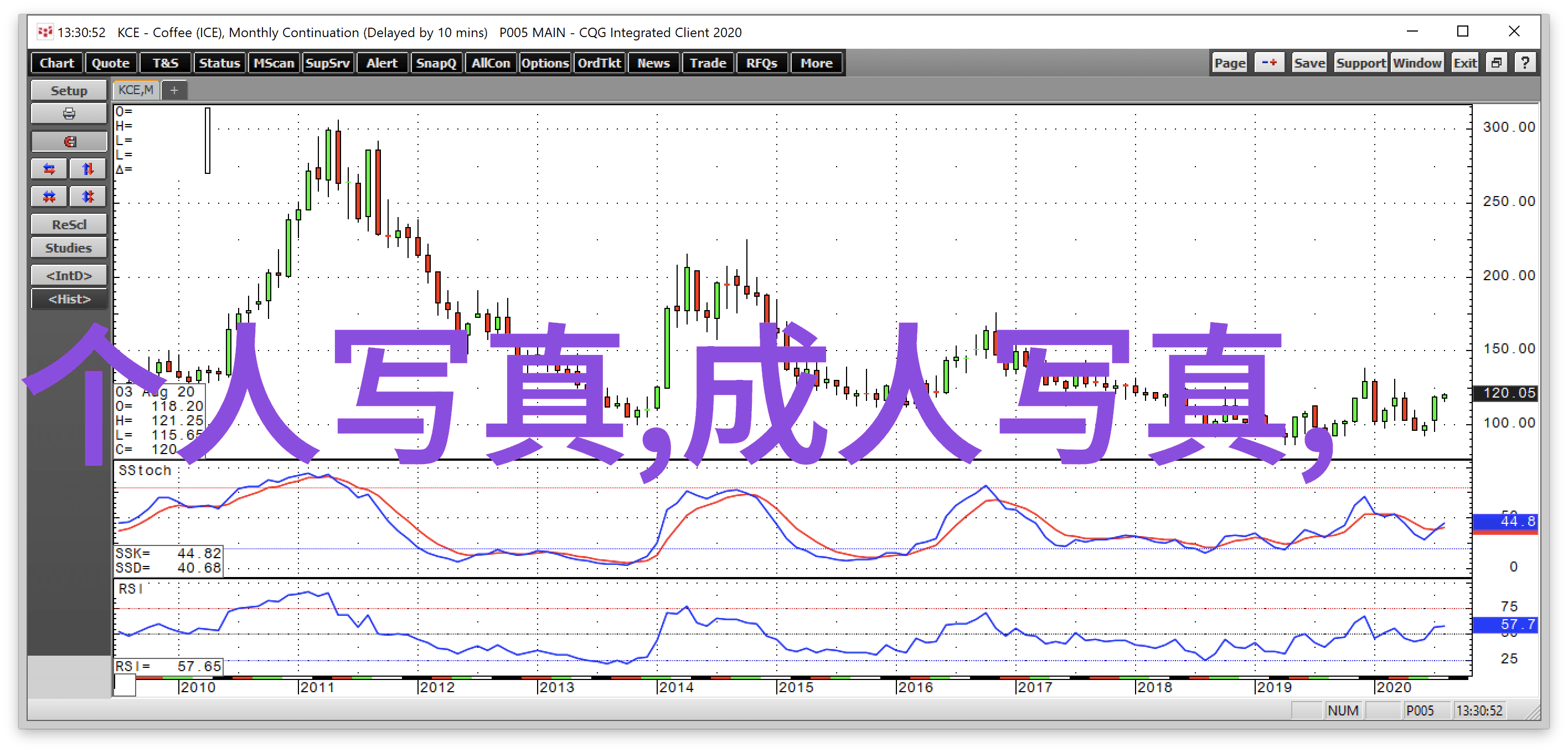Click the RSI= 57.65 readout
This screenshot has width=1568, height=752.
[x=169, y=666]
